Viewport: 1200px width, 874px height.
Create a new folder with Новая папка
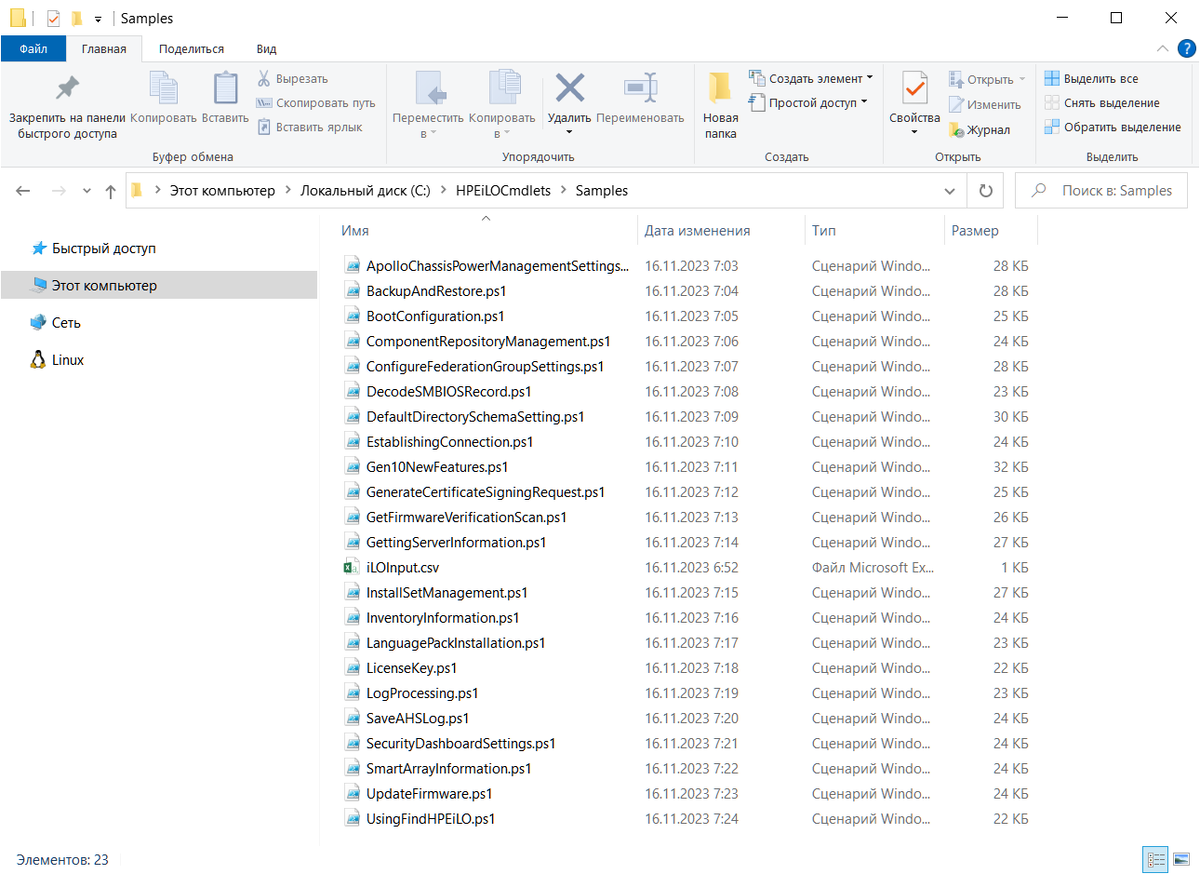click(720, 105)
